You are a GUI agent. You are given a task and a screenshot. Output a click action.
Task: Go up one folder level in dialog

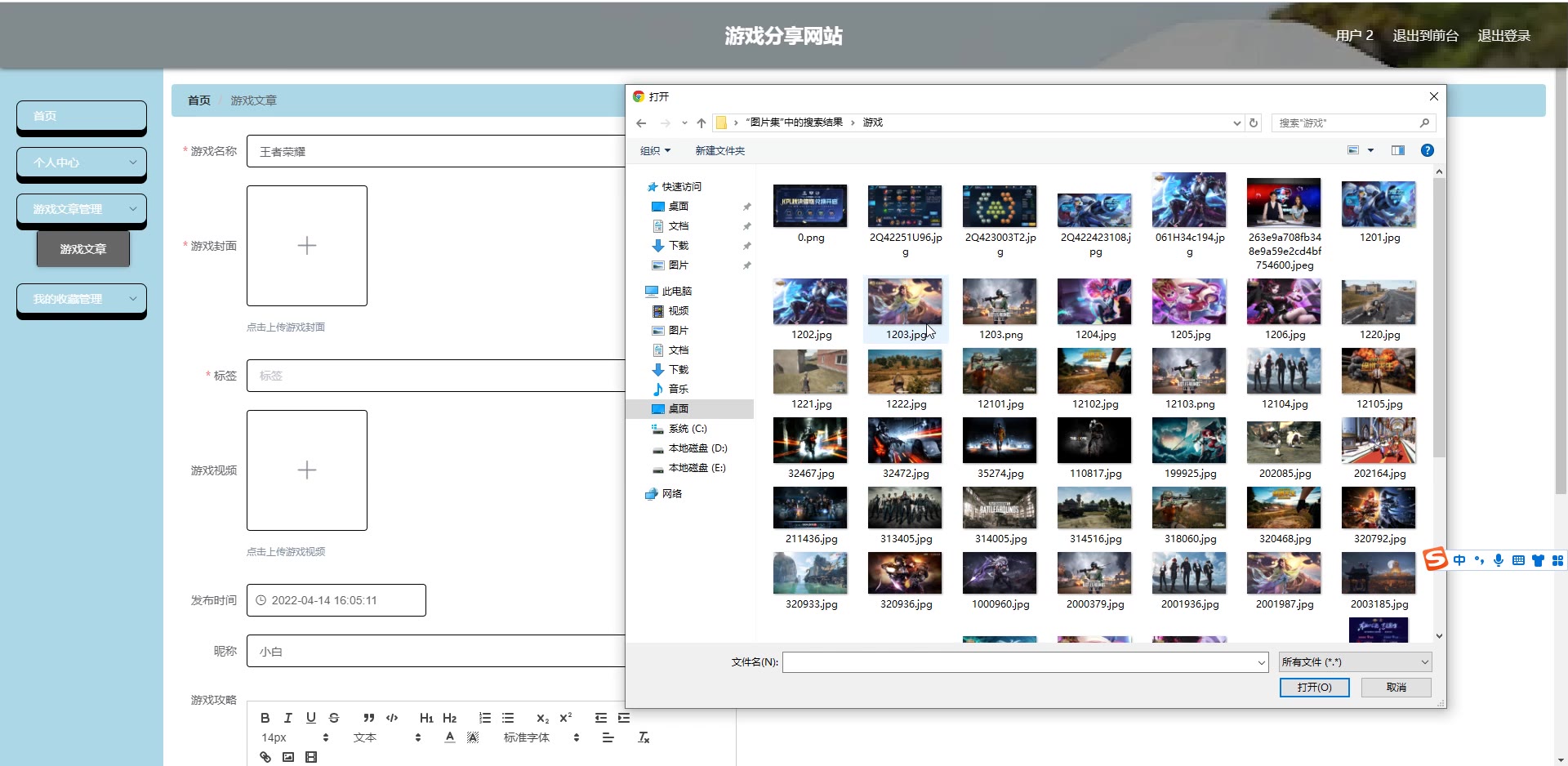coord(702,122)
